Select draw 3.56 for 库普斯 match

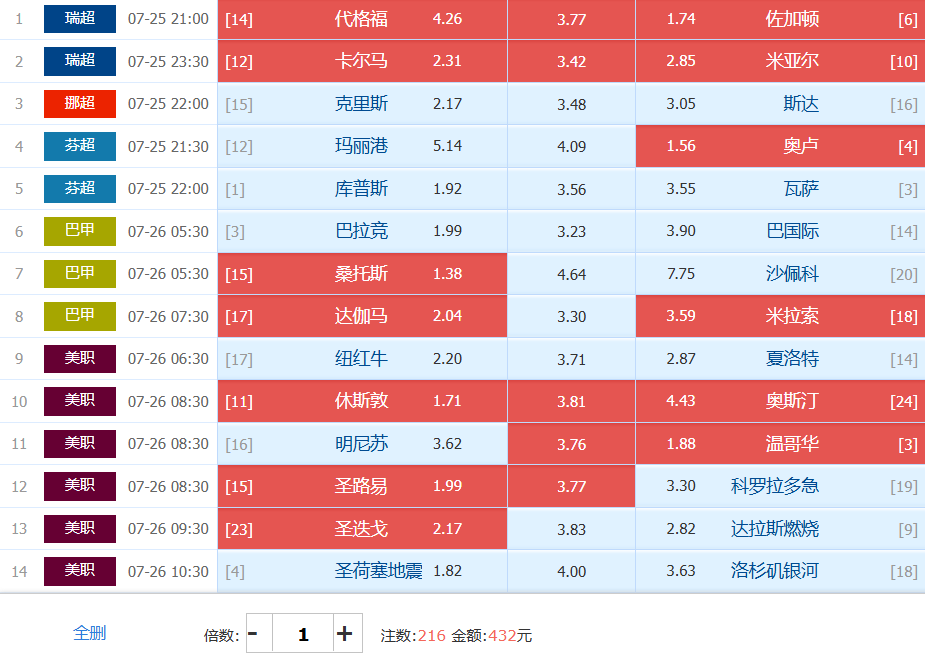(x=571, y=189)
